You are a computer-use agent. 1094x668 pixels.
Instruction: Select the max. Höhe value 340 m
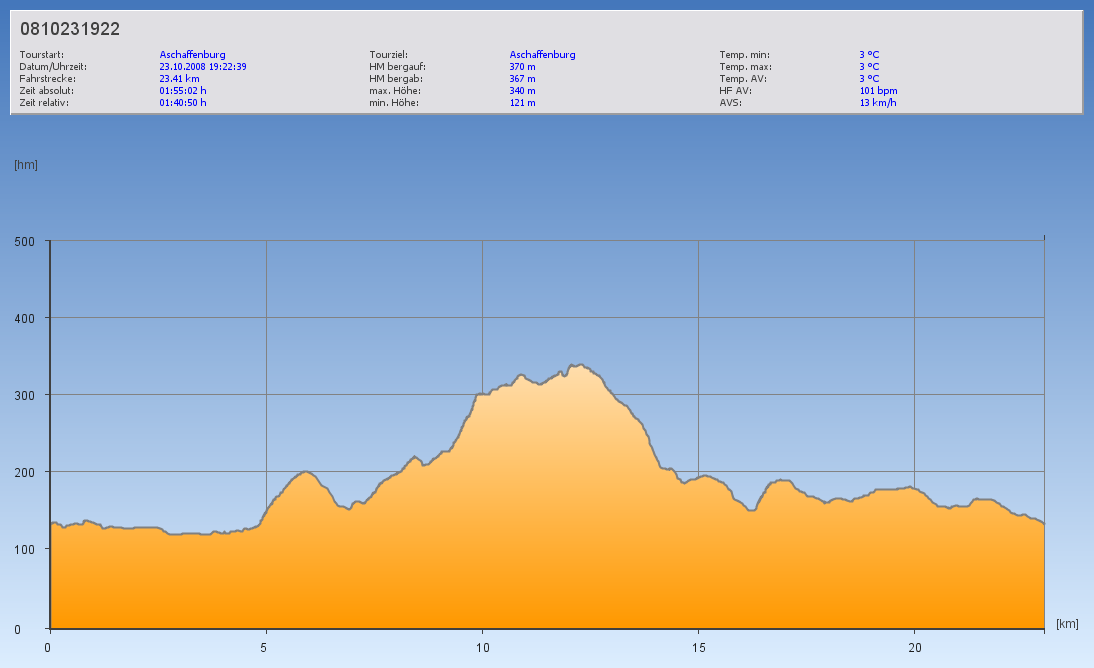click(522, 91)
